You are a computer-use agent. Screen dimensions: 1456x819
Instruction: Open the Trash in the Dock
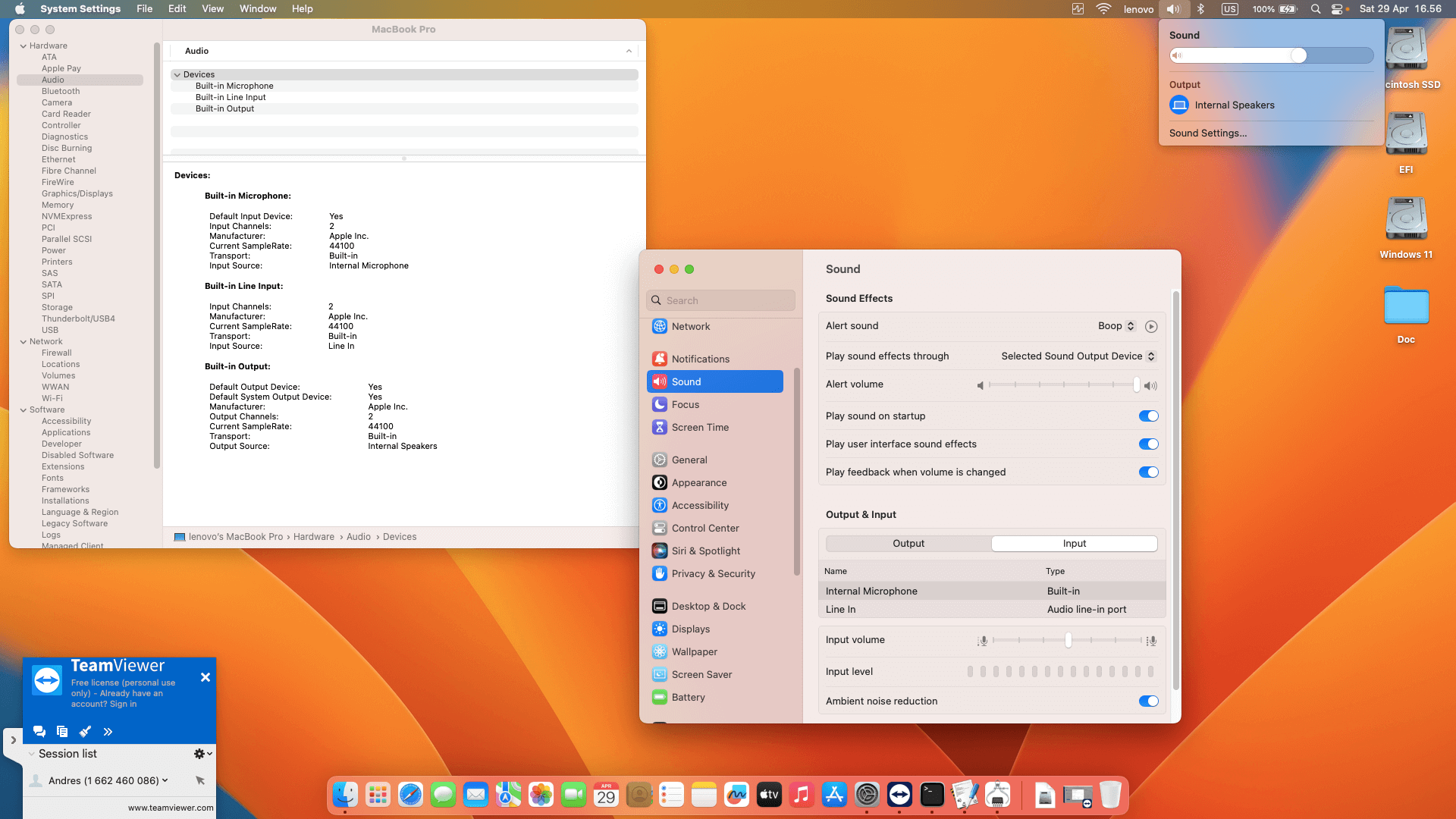pyautogui.click(x=1110, y=795)
